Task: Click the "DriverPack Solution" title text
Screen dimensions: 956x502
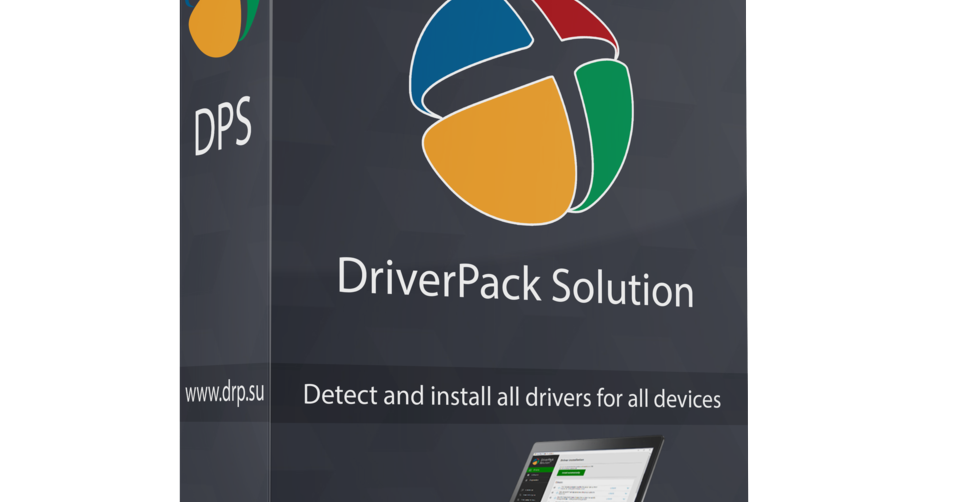Action: [515, 282]
